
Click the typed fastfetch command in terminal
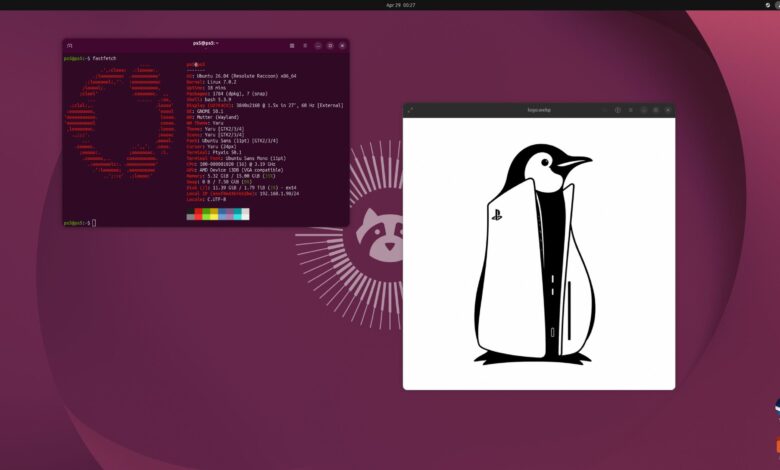pyautogui.click(x=104, y=58)
